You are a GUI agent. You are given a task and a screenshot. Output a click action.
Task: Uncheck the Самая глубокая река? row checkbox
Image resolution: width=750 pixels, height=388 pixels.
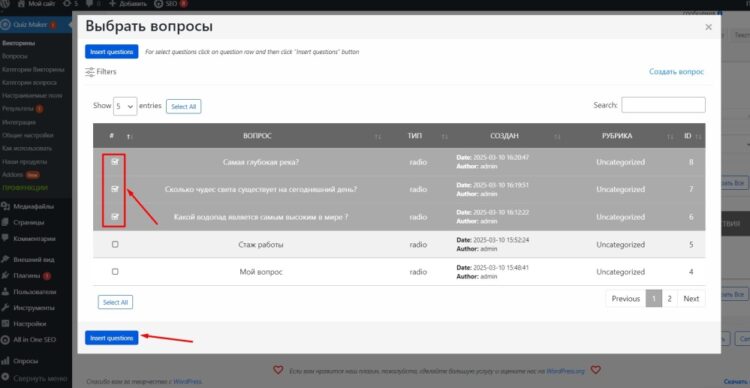(115, 162)
